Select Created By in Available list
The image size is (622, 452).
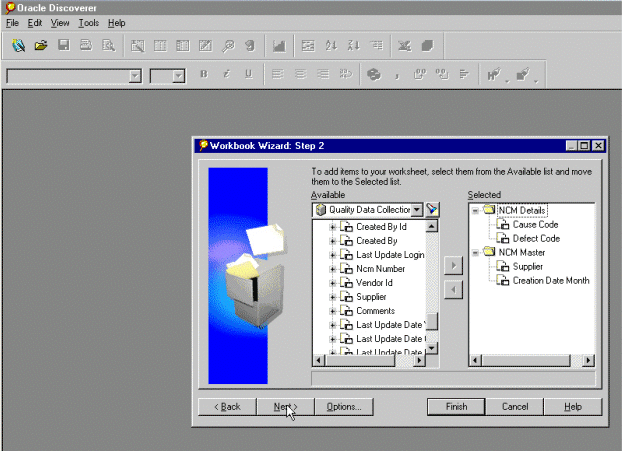(x=376, y=241)
